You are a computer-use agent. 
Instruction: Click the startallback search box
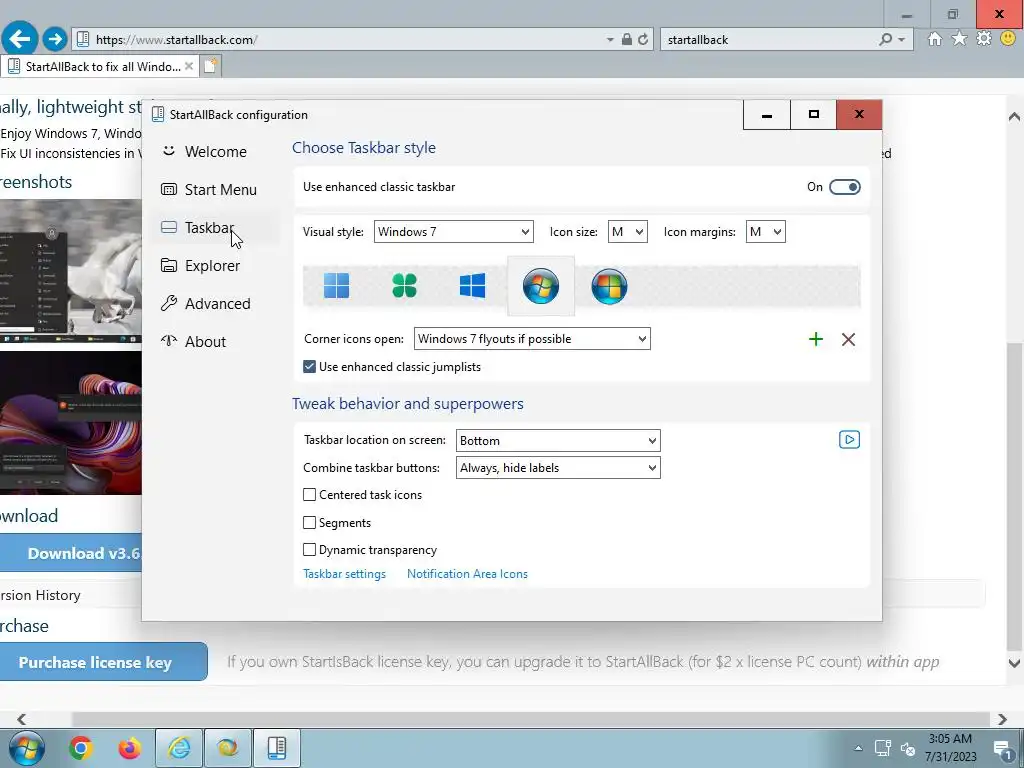[x=769, y=39]
